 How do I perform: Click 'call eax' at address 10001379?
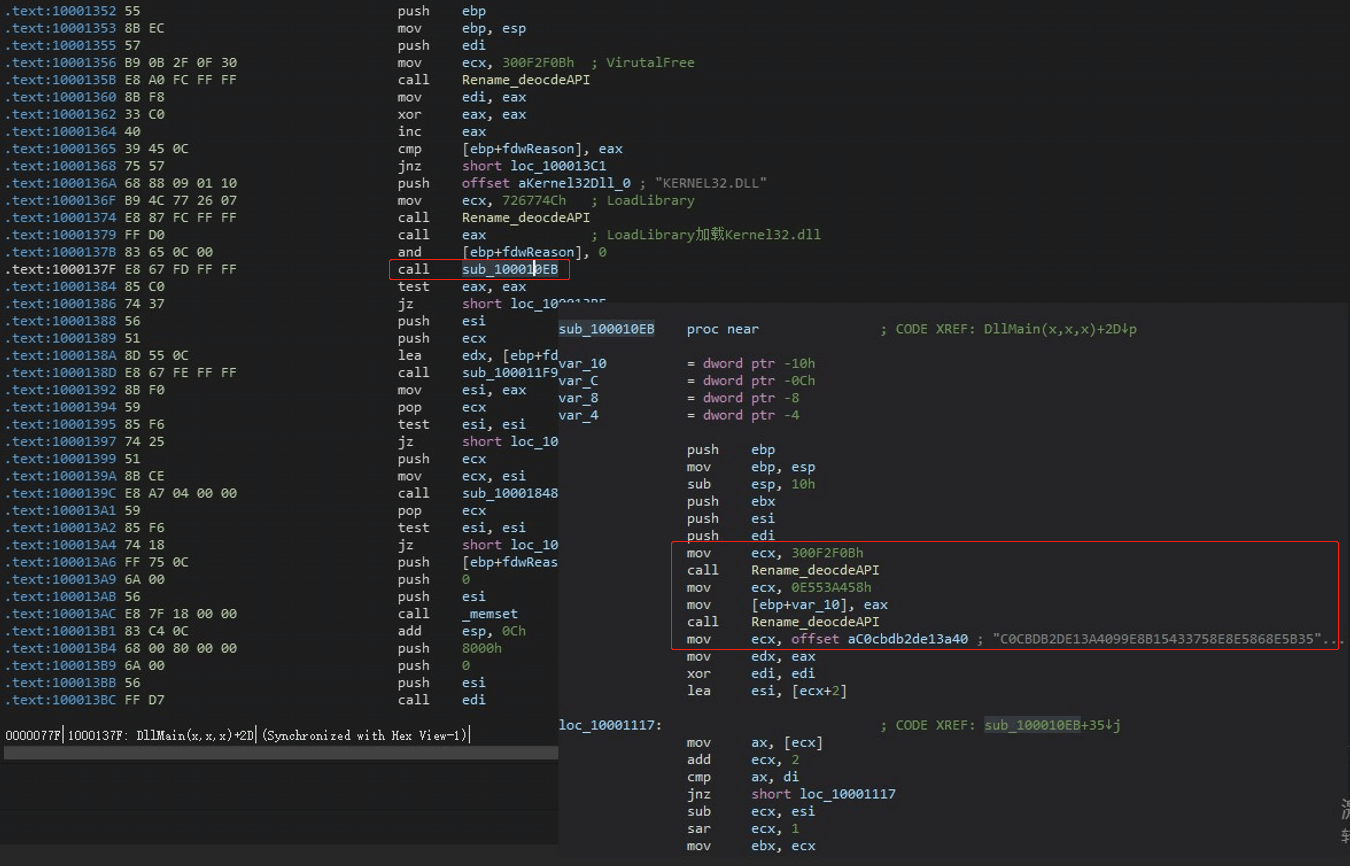point(442,235)
